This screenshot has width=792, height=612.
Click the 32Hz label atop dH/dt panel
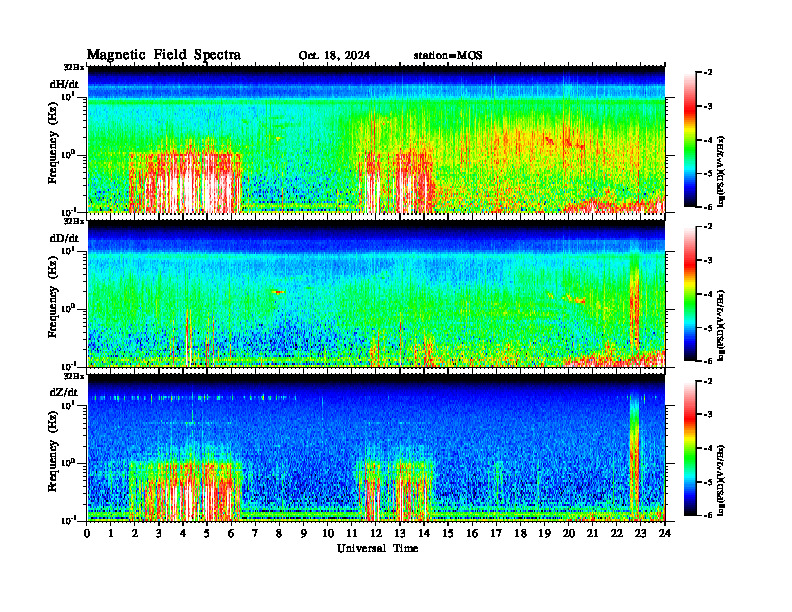point(74,67)
